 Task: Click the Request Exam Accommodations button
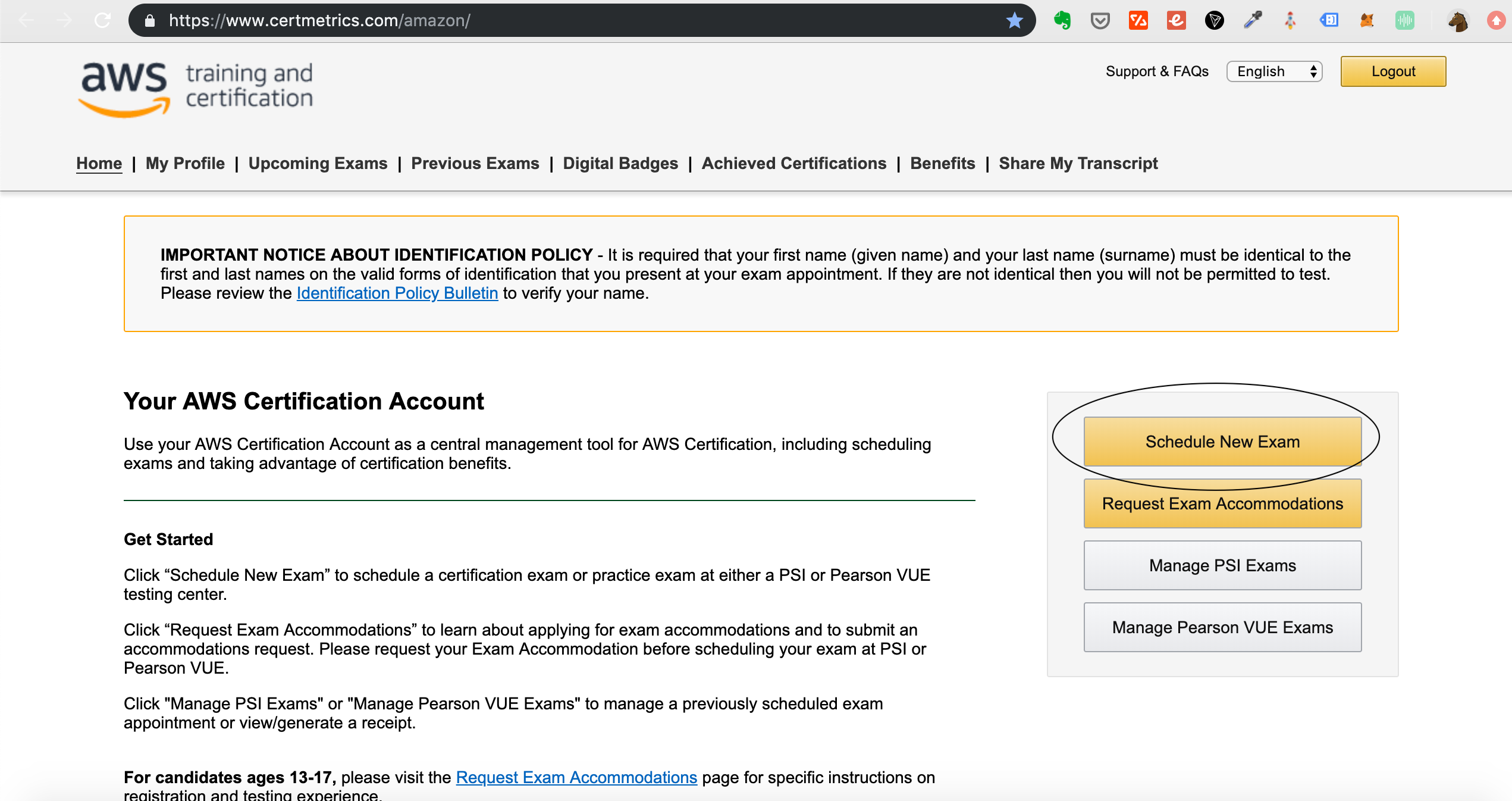coord(1222,503)
